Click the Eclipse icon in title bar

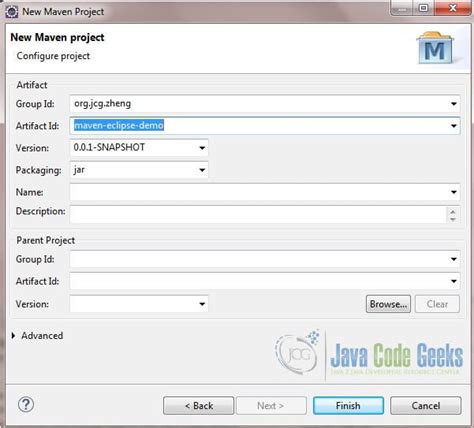tap(12, 12)
